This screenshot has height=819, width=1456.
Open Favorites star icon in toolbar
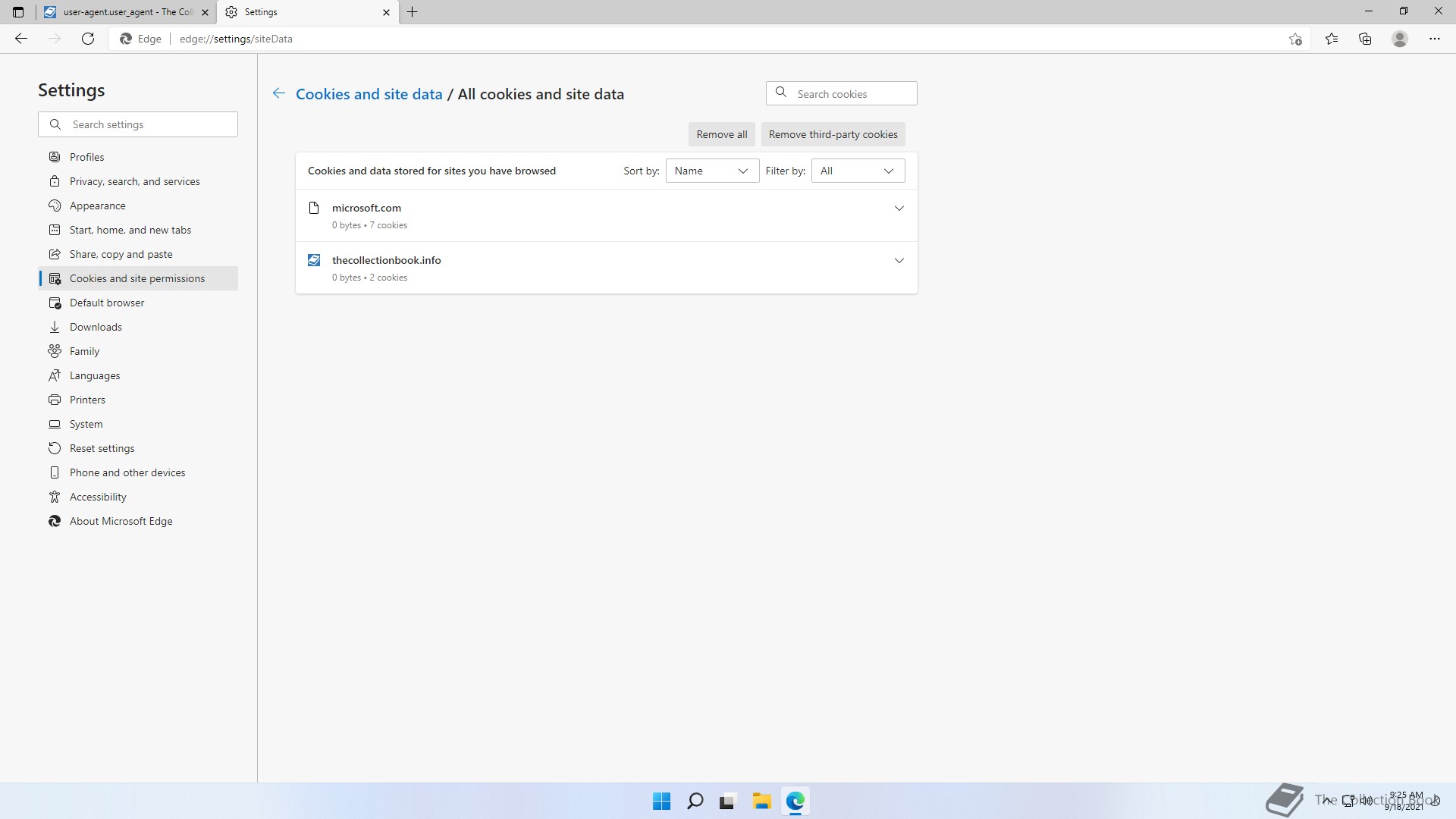pyautogui.click(x=1332, y=39)
